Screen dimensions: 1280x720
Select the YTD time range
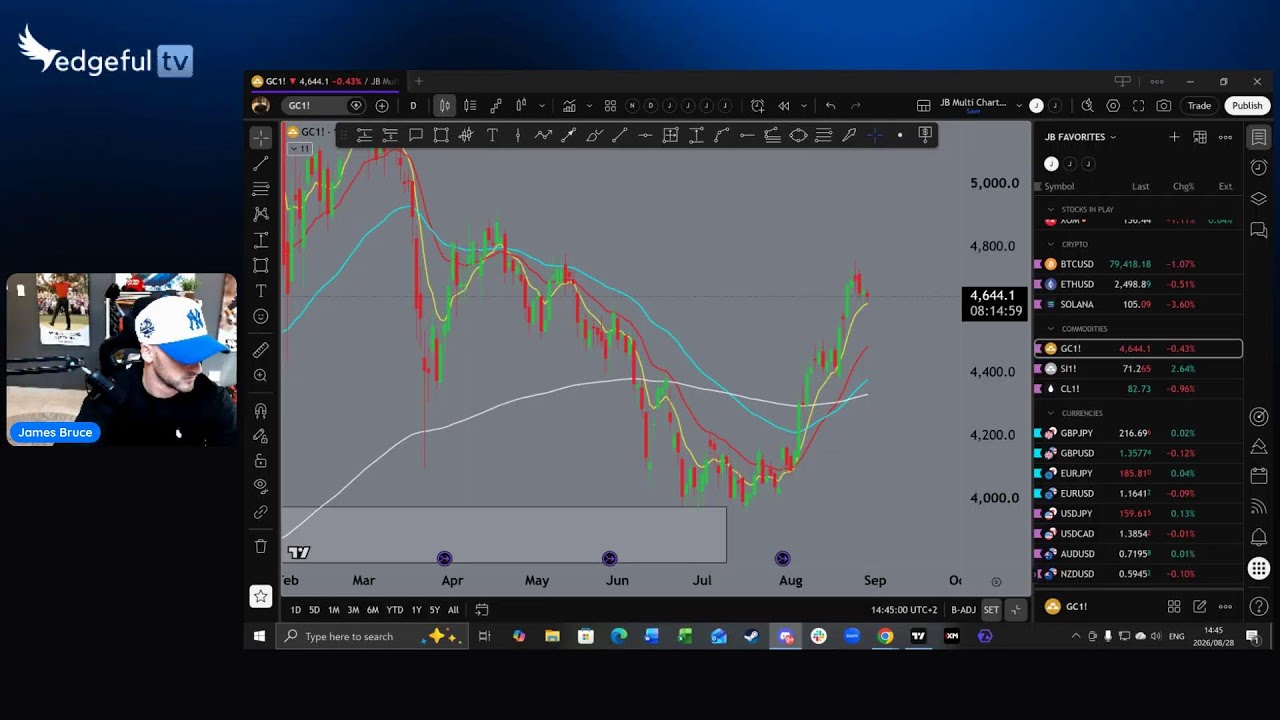coord(395,610)
